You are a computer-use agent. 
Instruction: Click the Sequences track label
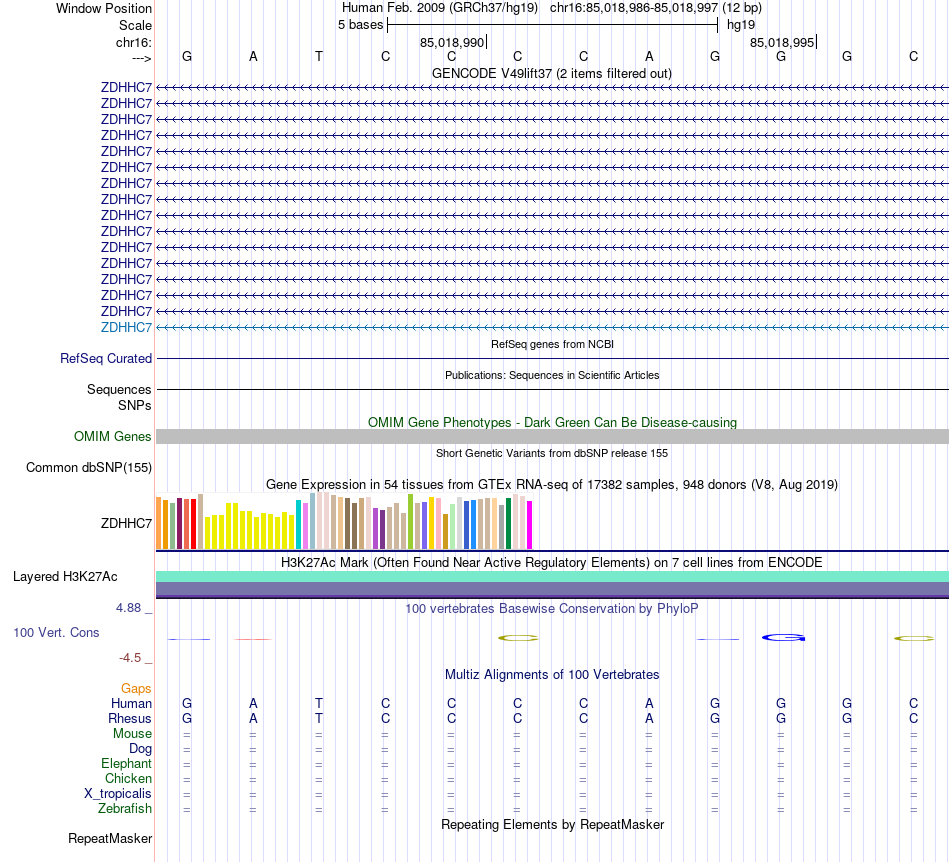(x=119, y=390)
